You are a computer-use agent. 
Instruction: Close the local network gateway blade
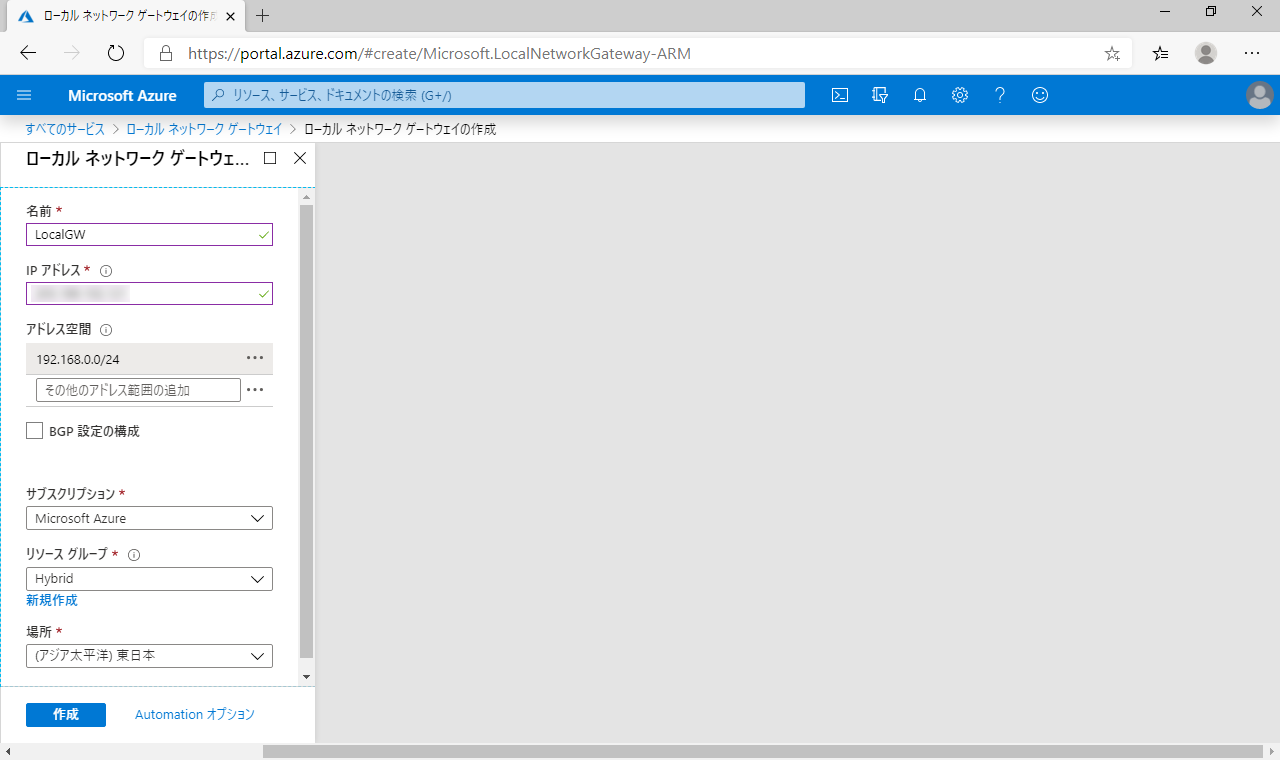coord(300,158)
